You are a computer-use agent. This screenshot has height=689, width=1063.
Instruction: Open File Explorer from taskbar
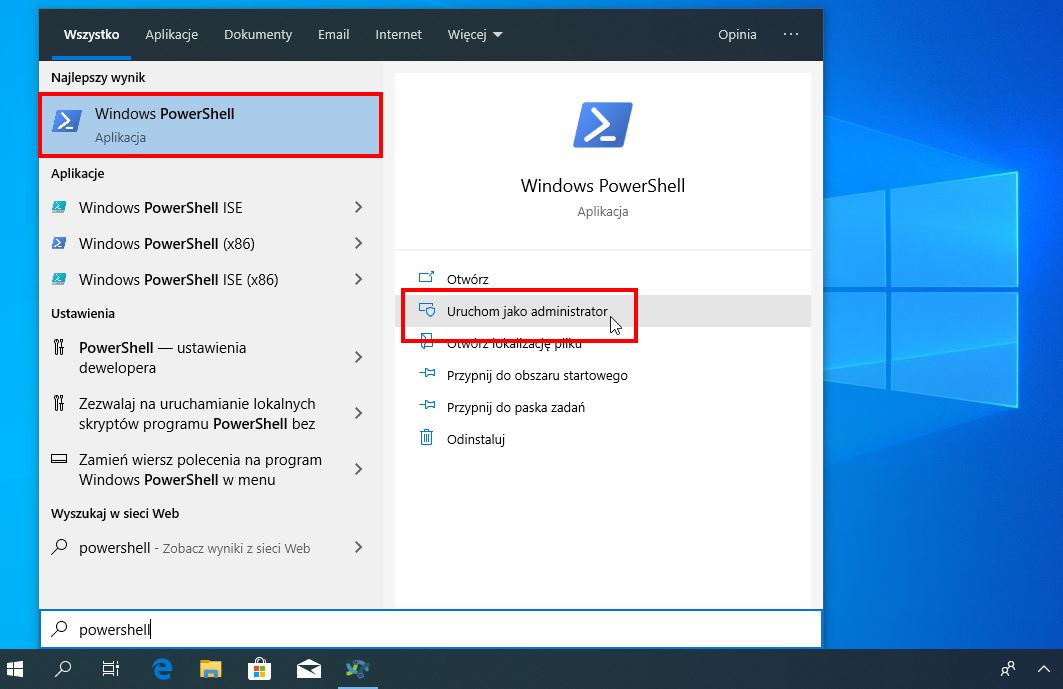tap(211, 669)
